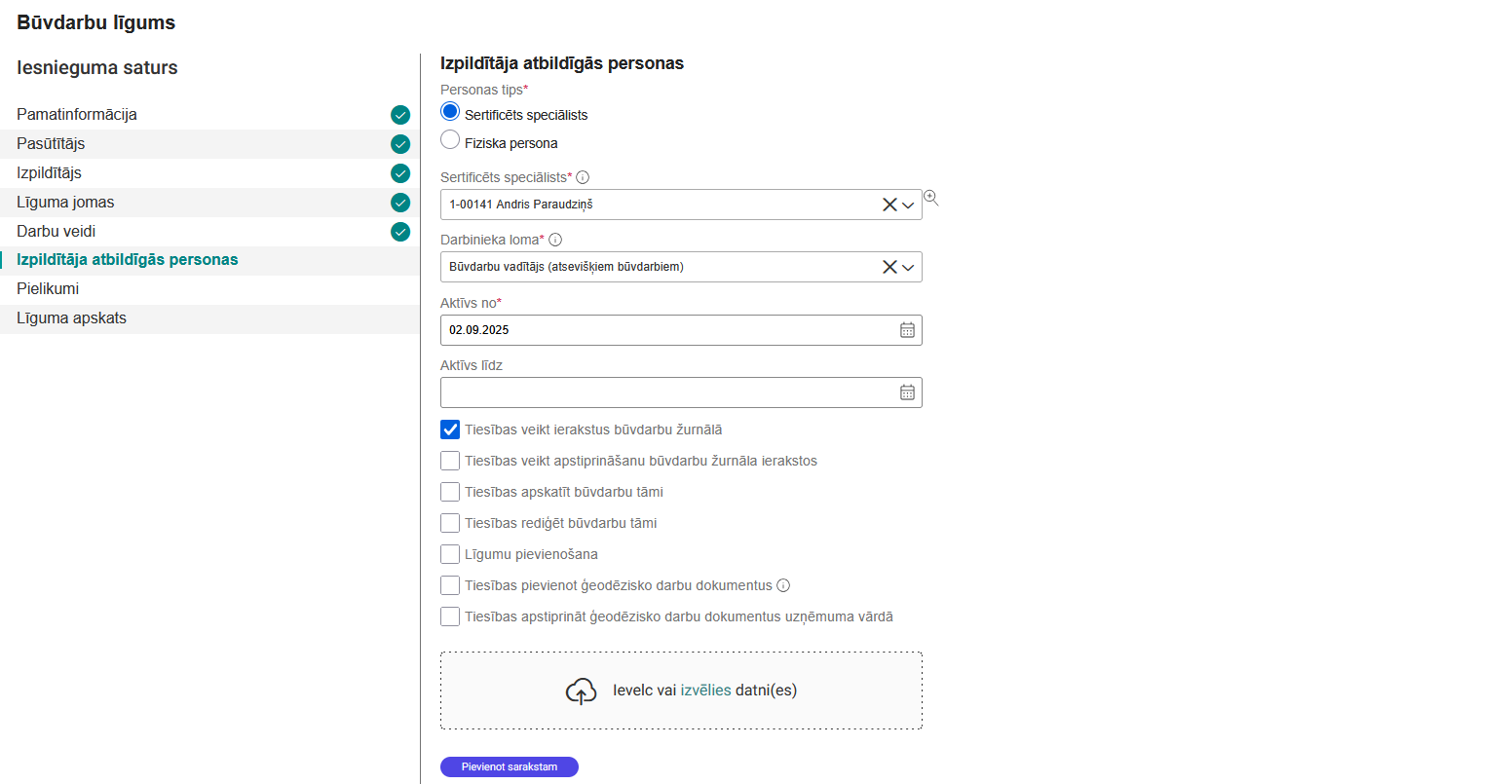The image size is (1512, 784).
Task: Clear the Darbinieka loma selection with X
Action: (889, 267)
